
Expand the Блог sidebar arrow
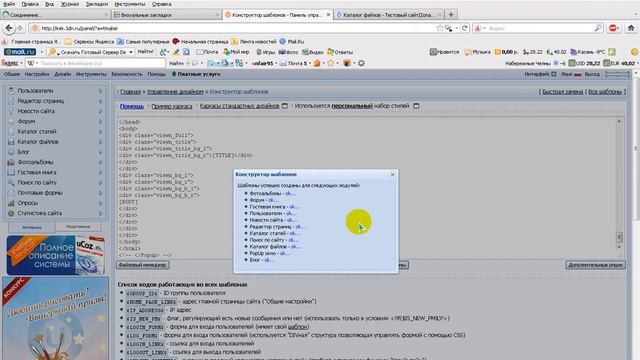100,152
